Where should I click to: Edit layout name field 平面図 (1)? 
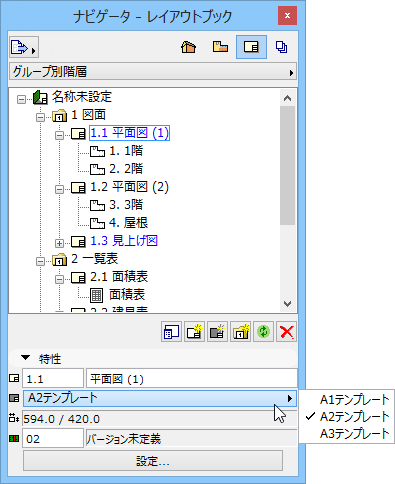click(192, 379)
